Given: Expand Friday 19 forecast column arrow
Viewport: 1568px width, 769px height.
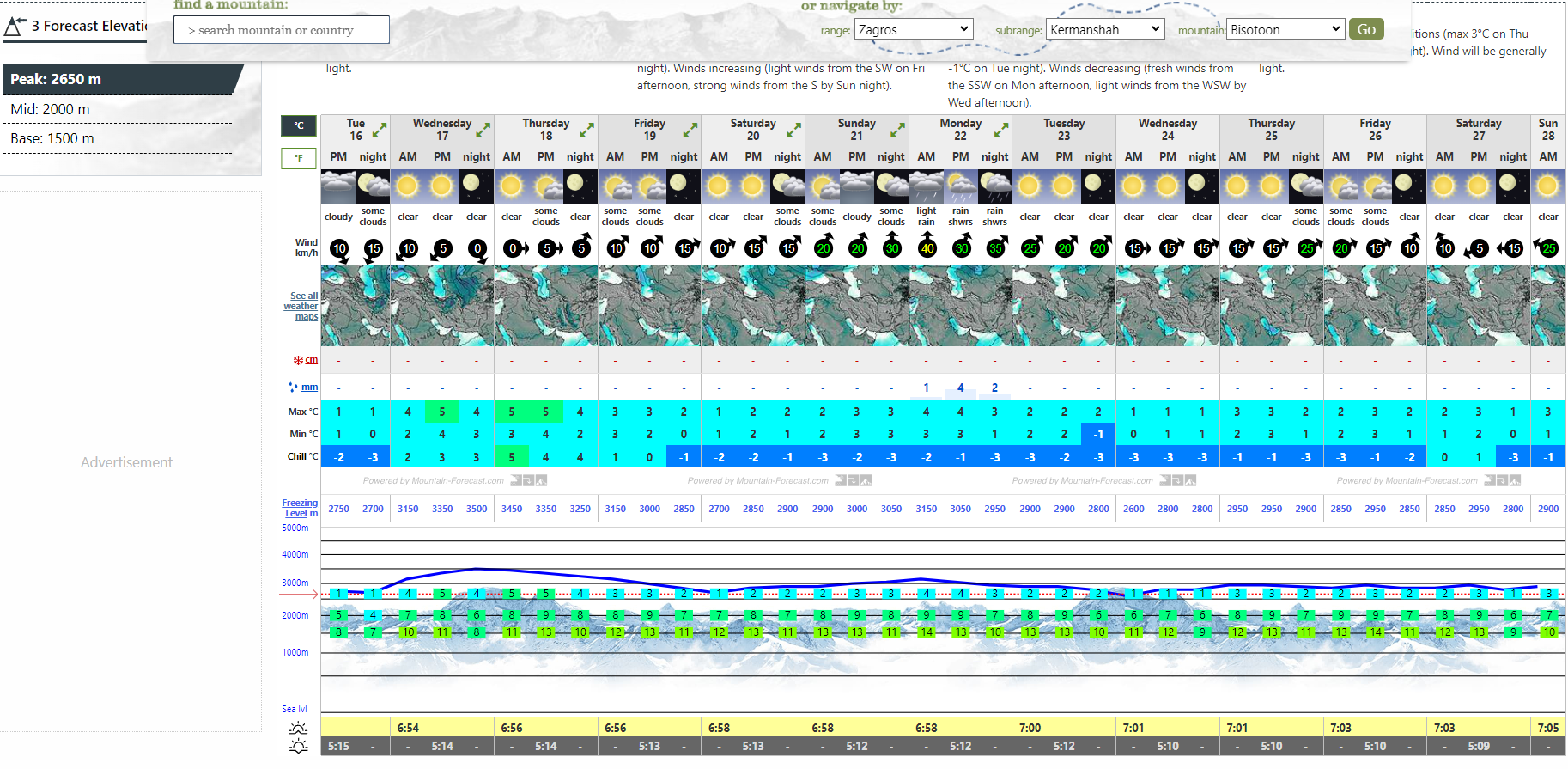Looking at the screenshot, I should coord(690,131).
